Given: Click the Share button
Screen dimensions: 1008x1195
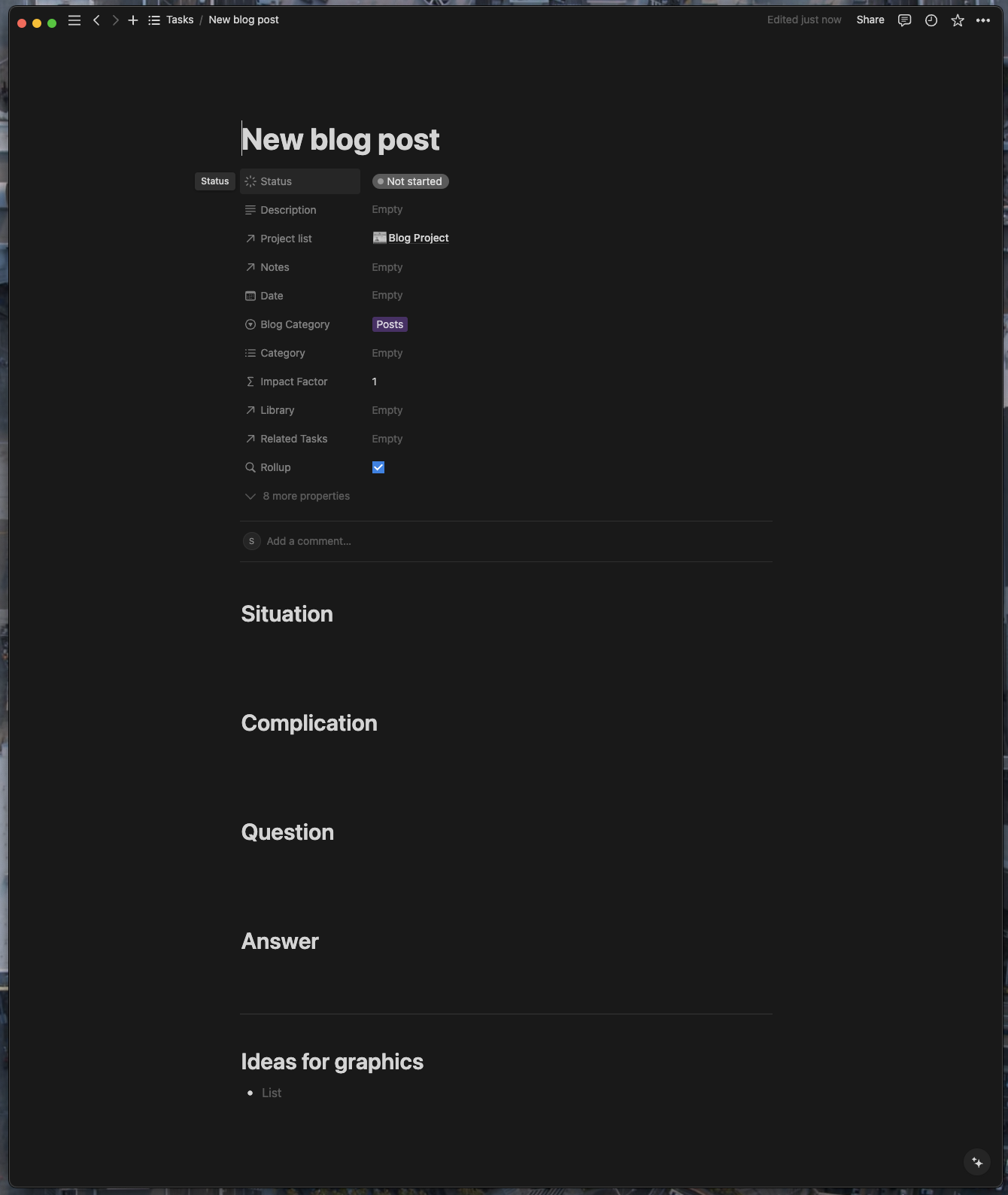Looking at the screenshot, I should [x=870, y=20].
